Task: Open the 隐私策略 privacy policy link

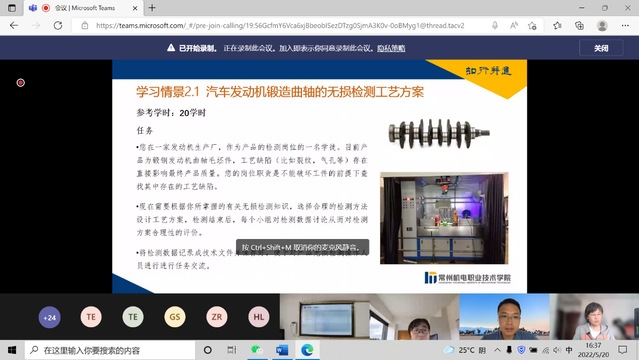Action: tap(391, 48)
